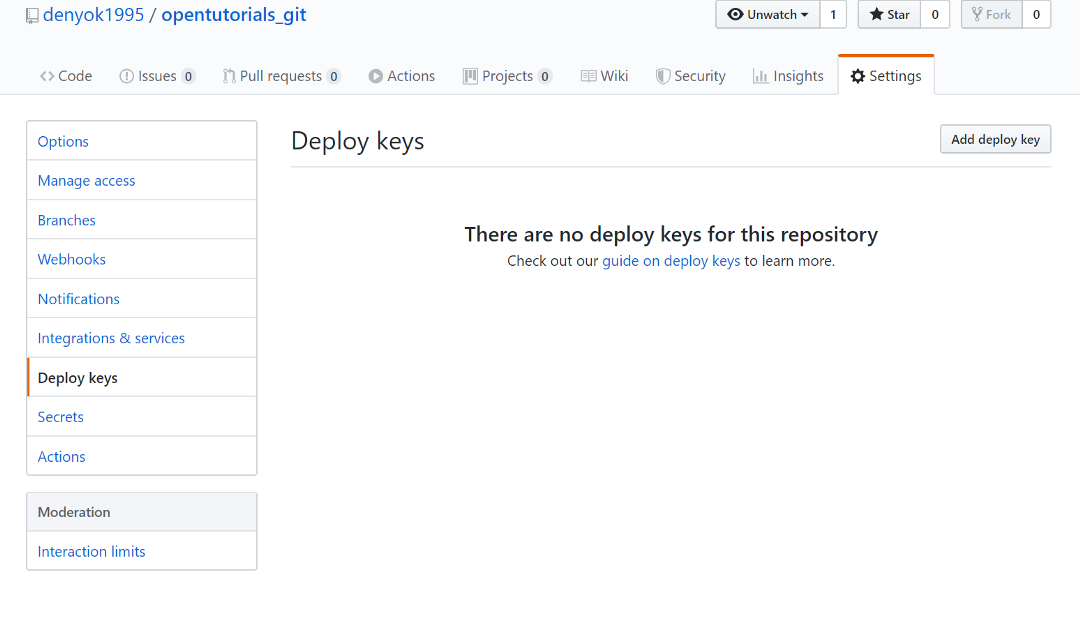Viewport: 1080px width, 620px height.
Task: Click the Pull requests branch icon
Action: pyautogui.click(x=229, y=76)
